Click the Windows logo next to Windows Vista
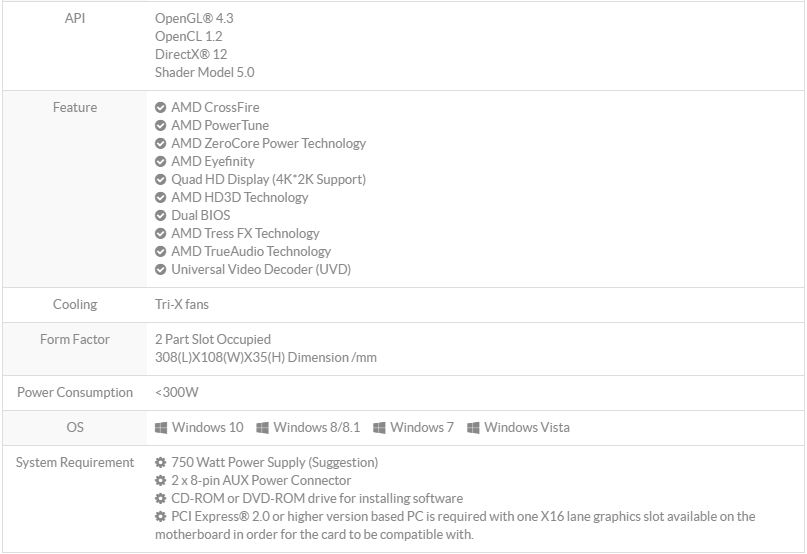This screenshot has height=554, width=807. click(x=473, y=428)
